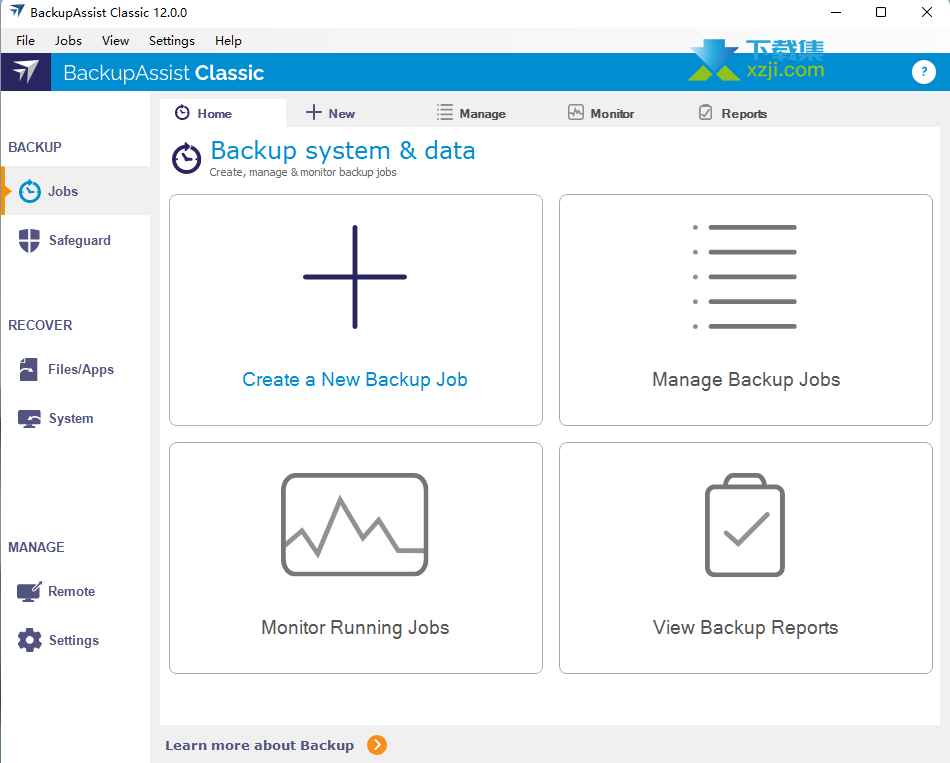
Task: Click Manage Backup Jobs label
Action: click(746, 379)
